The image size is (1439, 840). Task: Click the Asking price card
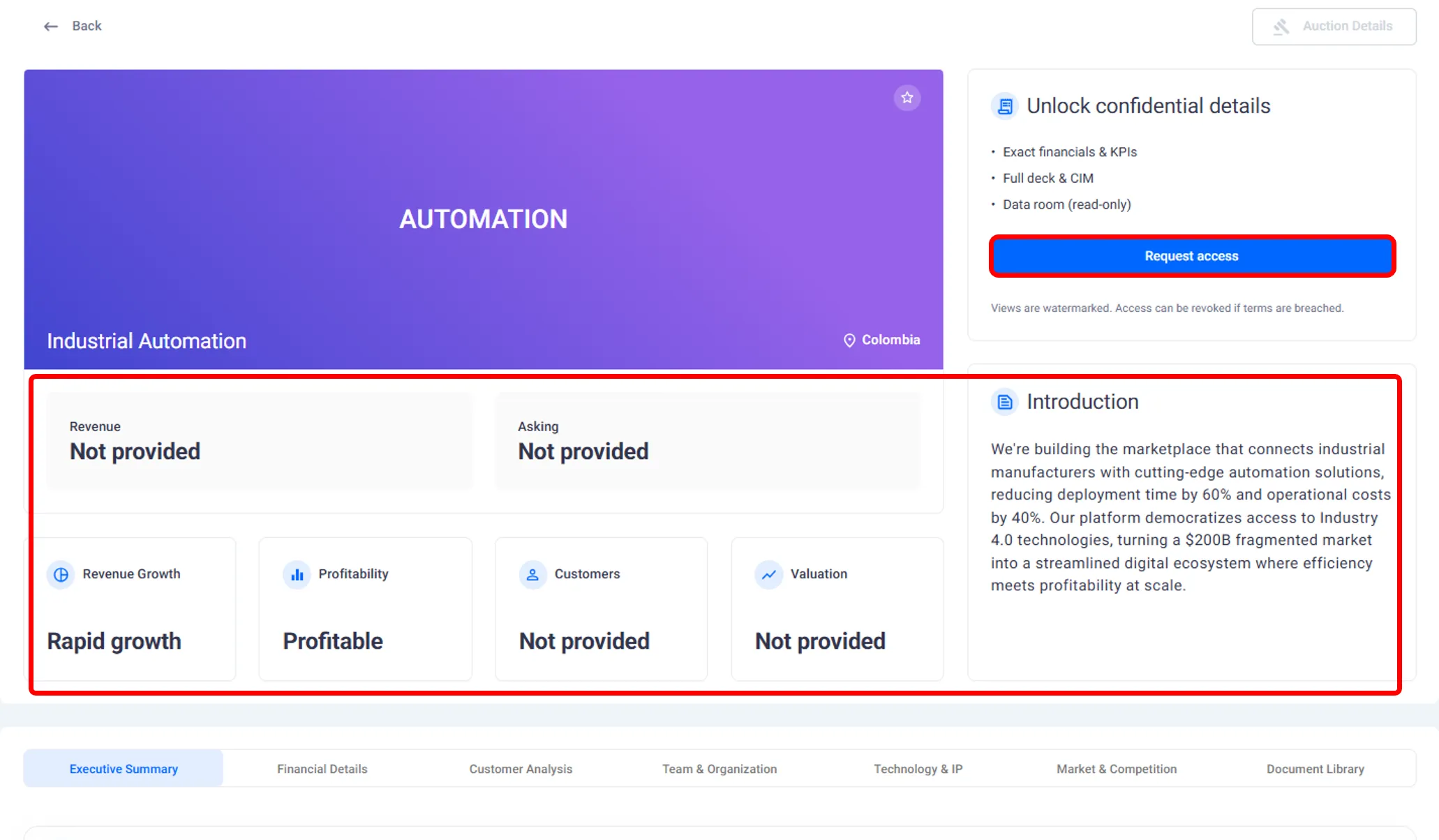pyautogui.click(x=708, y=440)
